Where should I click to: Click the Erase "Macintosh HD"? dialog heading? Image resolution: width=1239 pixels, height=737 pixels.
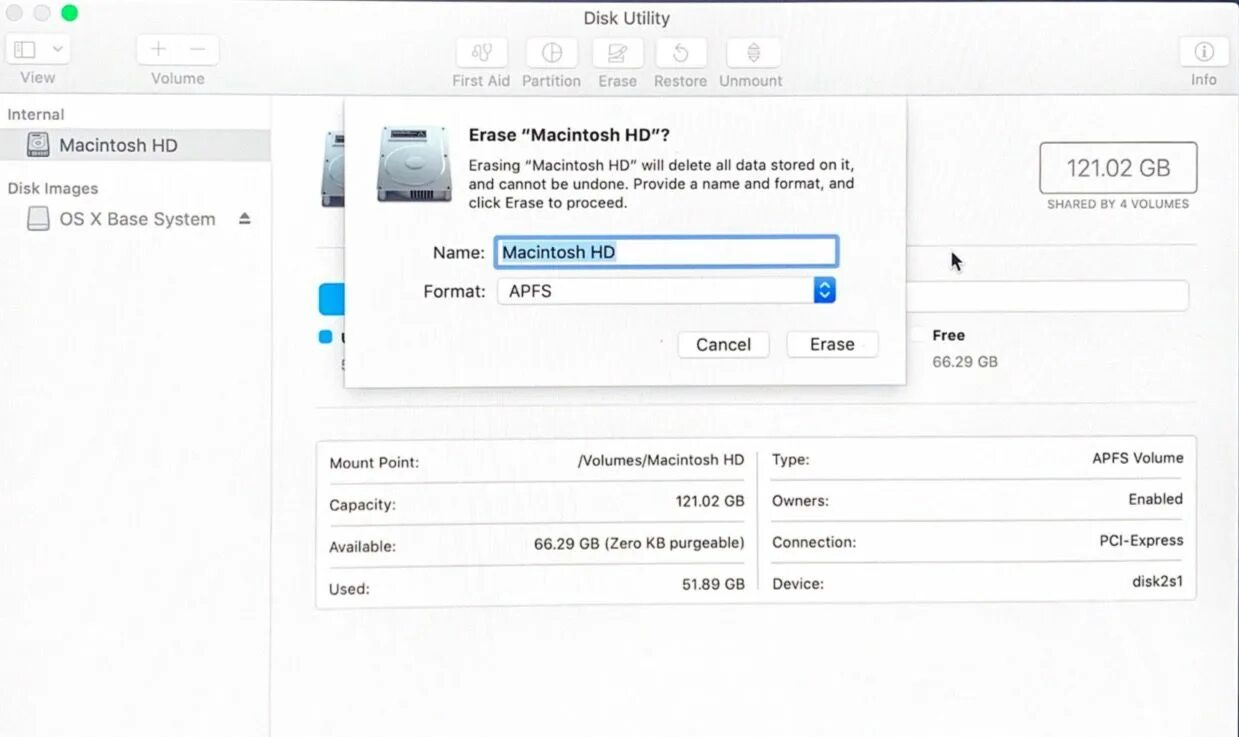pos(569,135)
